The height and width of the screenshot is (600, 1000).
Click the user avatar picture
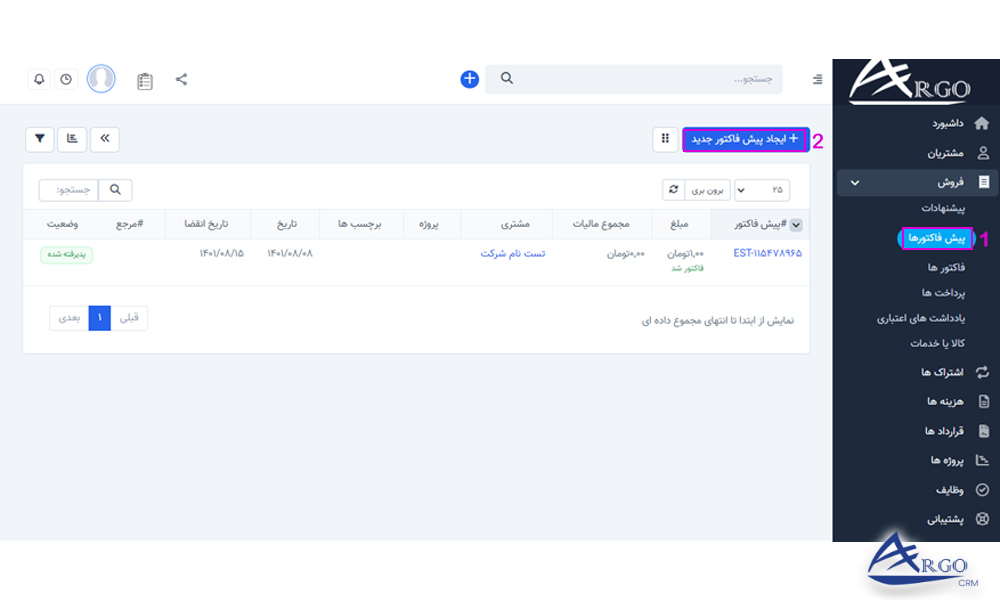click(101, 78)
